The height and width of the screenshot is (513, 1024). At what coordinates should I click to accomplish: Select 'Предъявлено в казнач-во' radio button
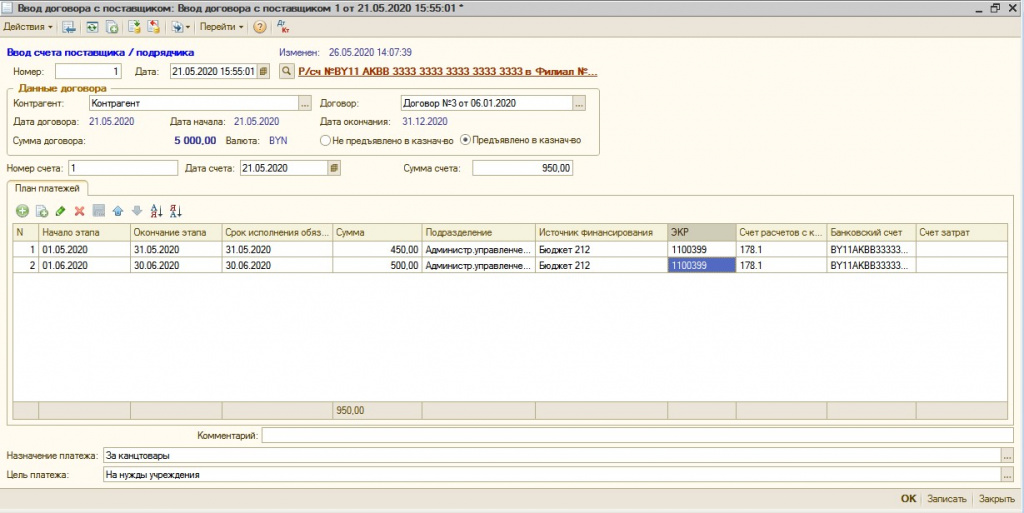tap(465, 140)
